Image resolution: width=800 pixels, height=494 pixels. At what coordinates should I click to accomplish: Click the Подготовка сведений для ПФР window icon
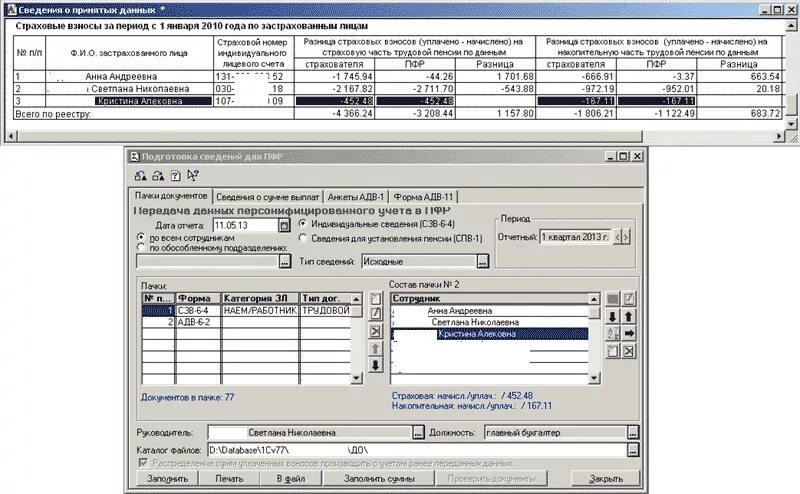[135, 156]
